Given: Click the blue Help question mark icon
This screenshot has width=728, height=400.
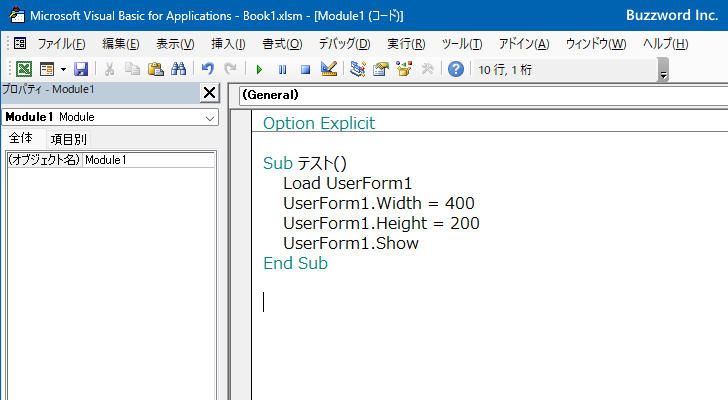Looking at the screenshot, I should 456,69.
